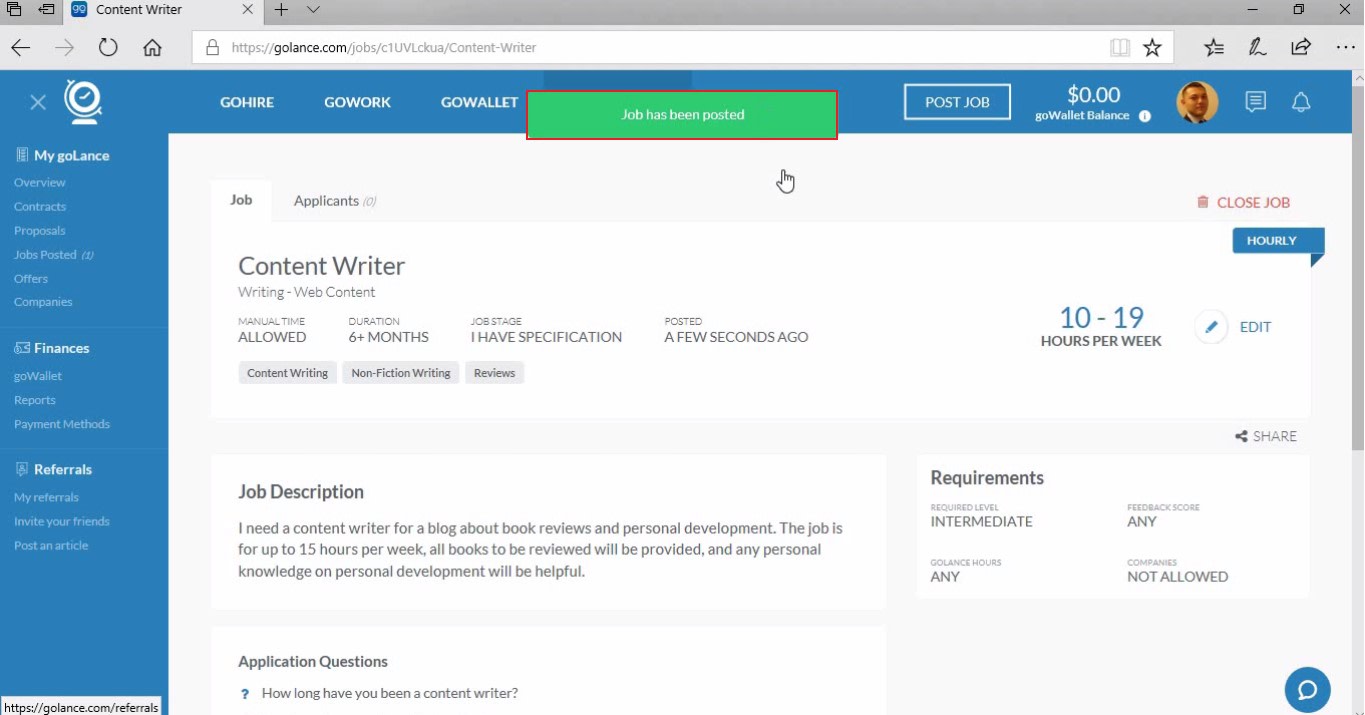Open a new browser tab
The height and width of the screenshot is (715, 1365).
(281, 10)
